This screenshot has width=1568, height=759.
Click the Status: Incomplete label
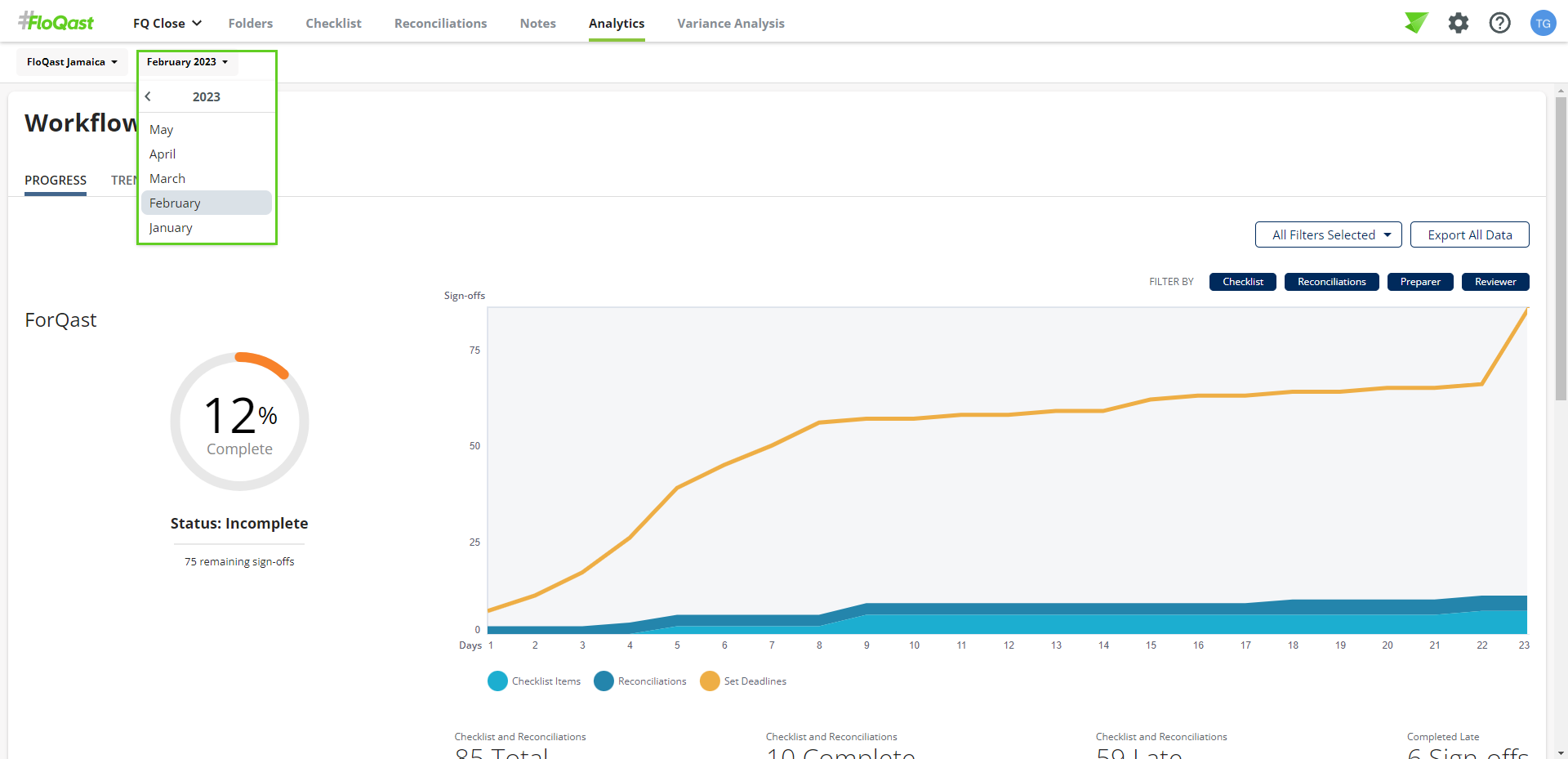point(239,523)
